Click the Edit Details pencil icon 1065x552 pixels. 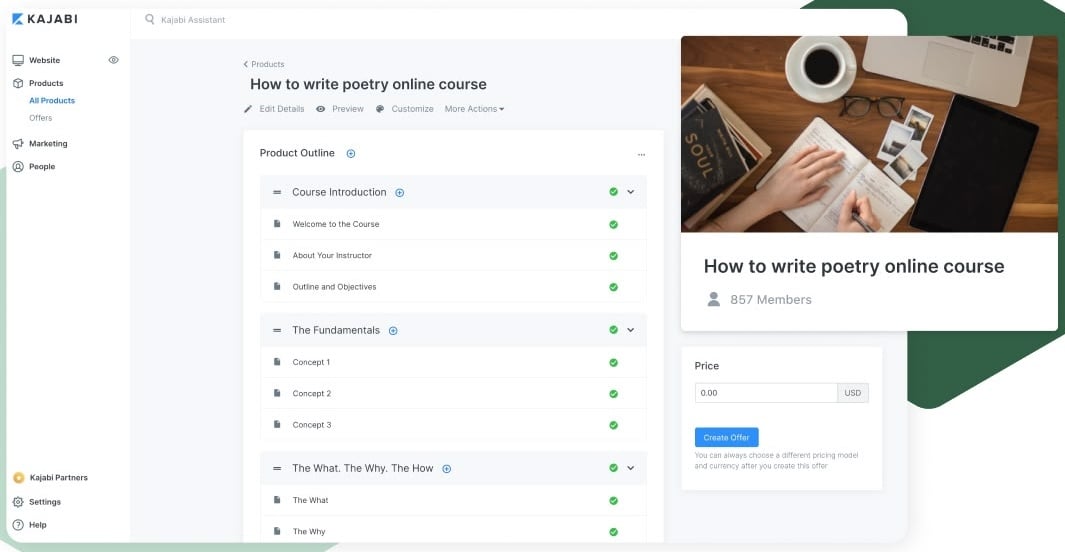pyautogui.click(x=248, y=109)
